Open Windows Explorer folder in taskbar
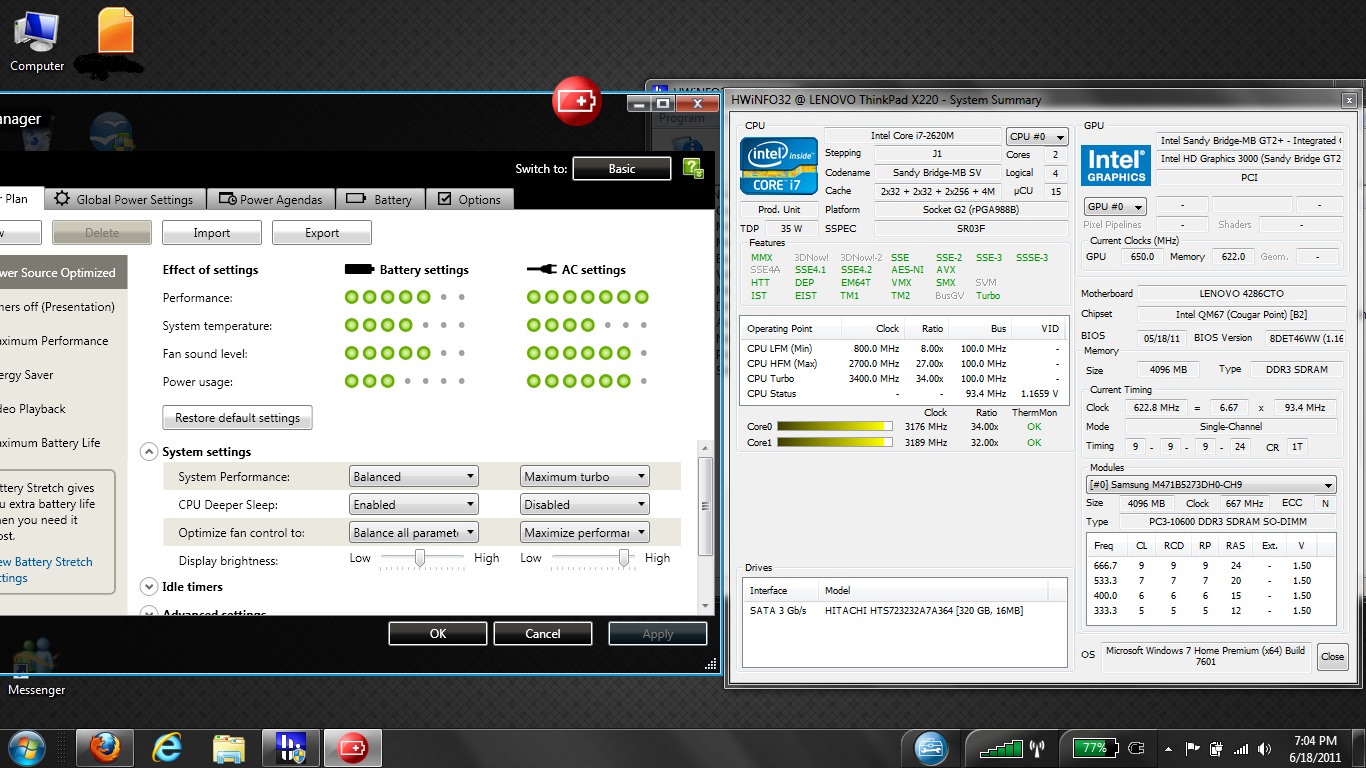Image resolution: width=1366 pixels, height=768 pixels. click(229, 747)
